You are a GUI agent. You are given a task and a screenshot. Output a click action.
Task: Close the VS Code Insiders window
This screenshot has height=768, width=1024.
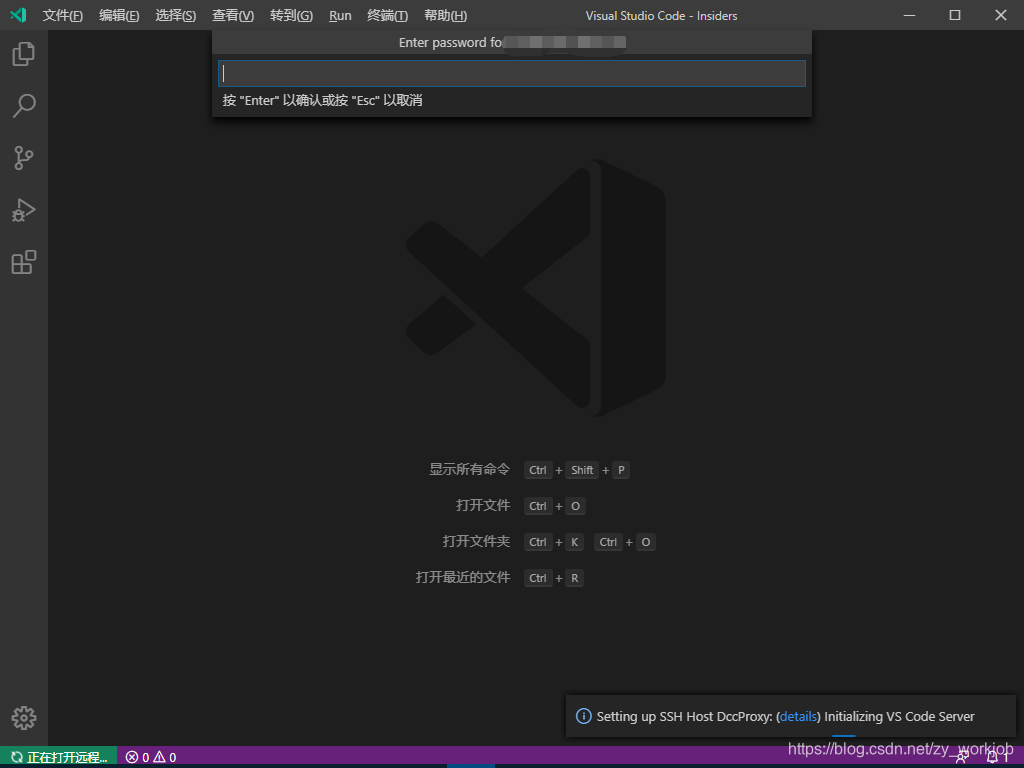[x=1000, y=15]
